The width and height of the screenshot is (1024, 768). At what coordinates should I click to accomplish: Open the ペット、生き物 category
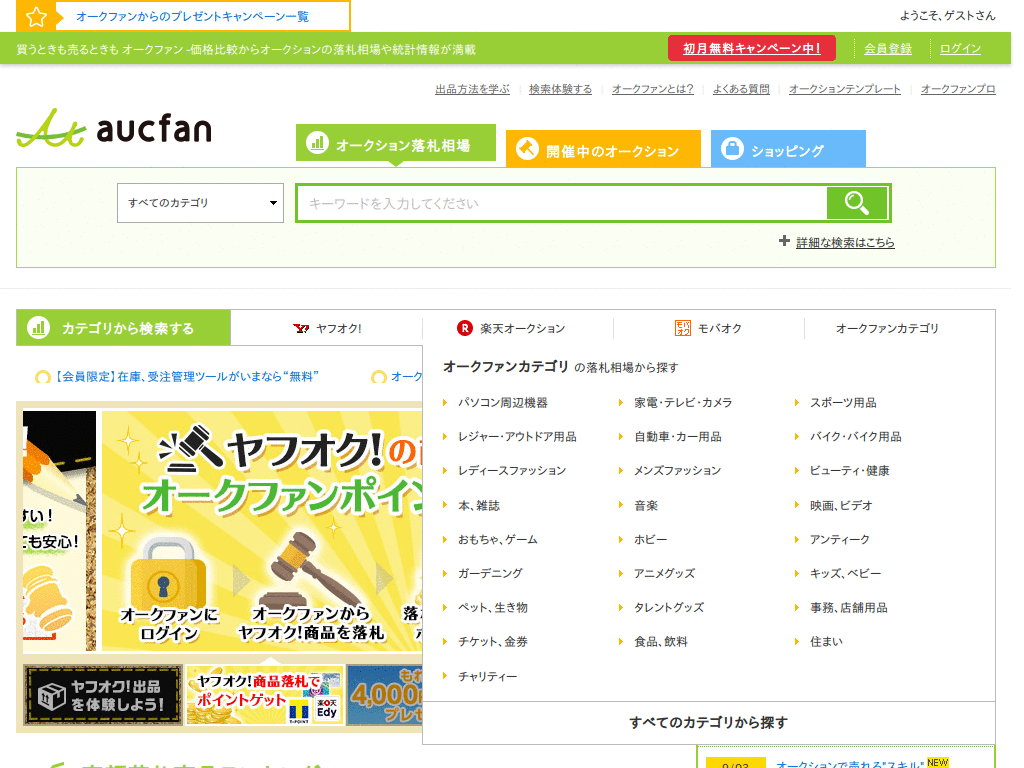(493, 608)
